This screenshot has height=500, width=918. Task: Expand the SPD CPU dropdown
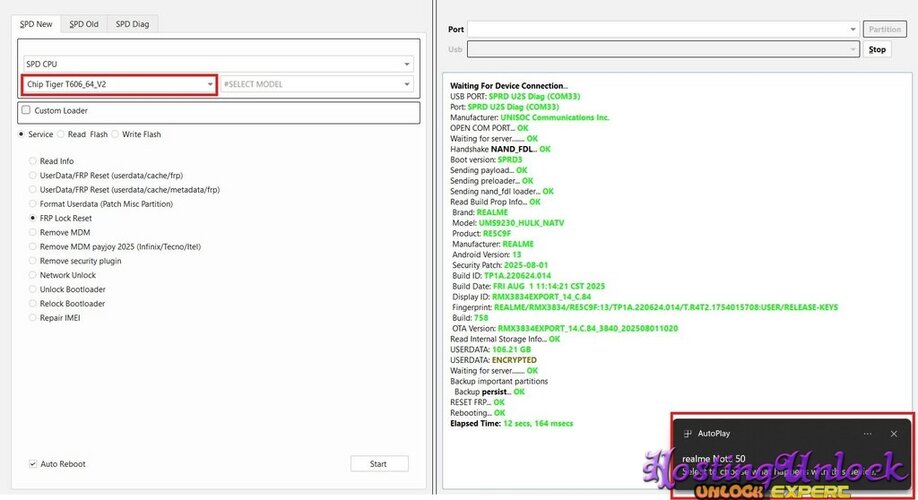(x=218, y=64)
